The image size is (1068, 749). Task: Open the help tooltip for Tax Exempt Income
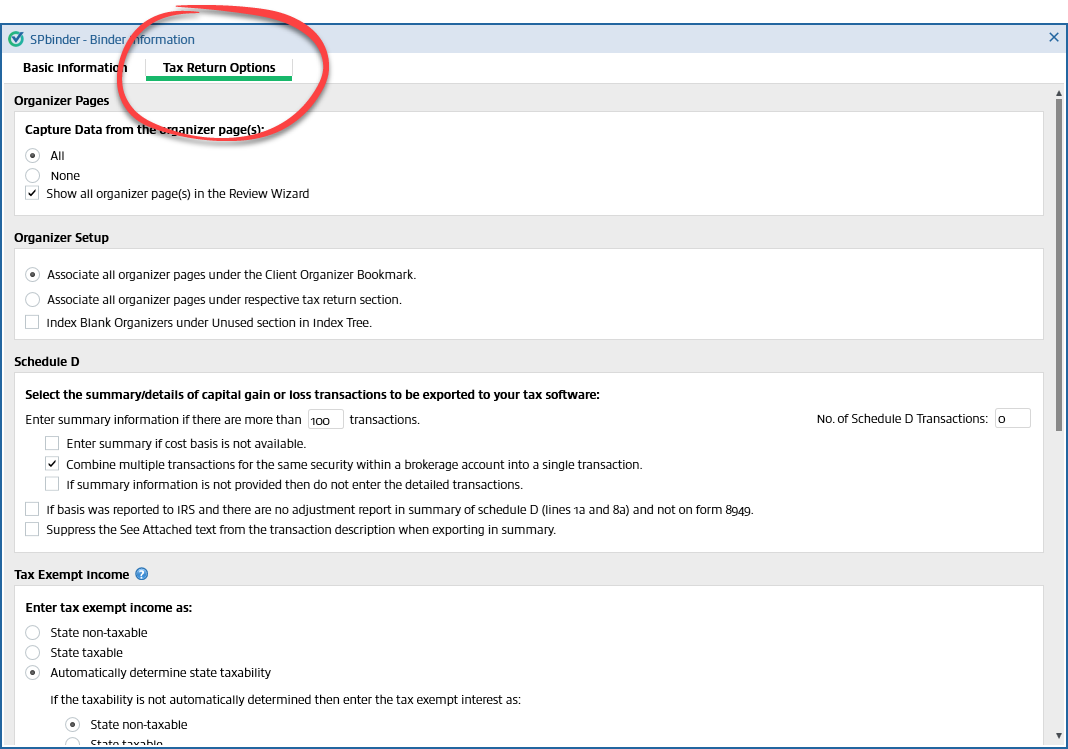coord(140,574)
